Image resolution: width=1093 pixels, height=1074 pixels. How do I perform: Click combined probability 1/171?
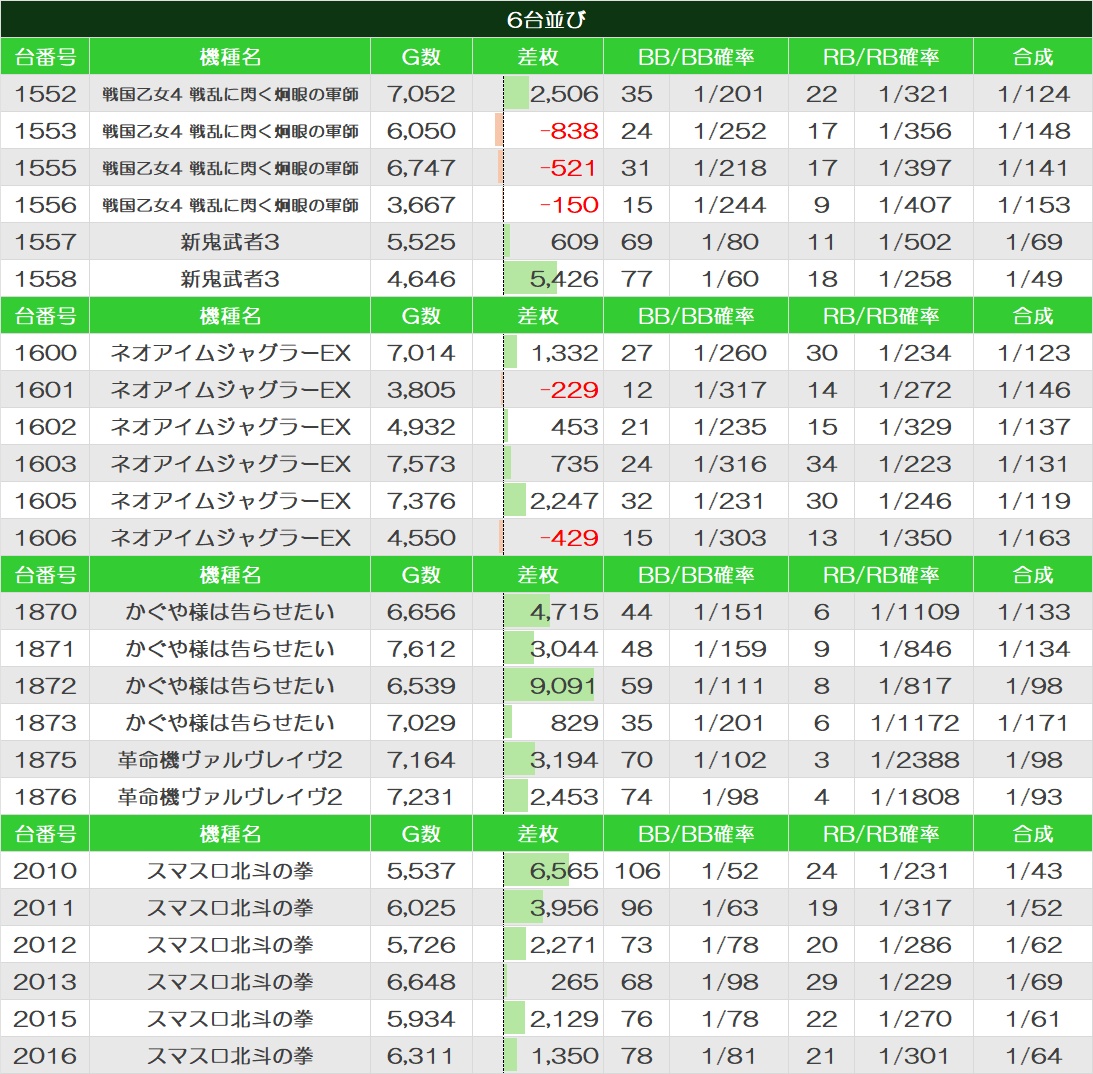(1034, 723)
